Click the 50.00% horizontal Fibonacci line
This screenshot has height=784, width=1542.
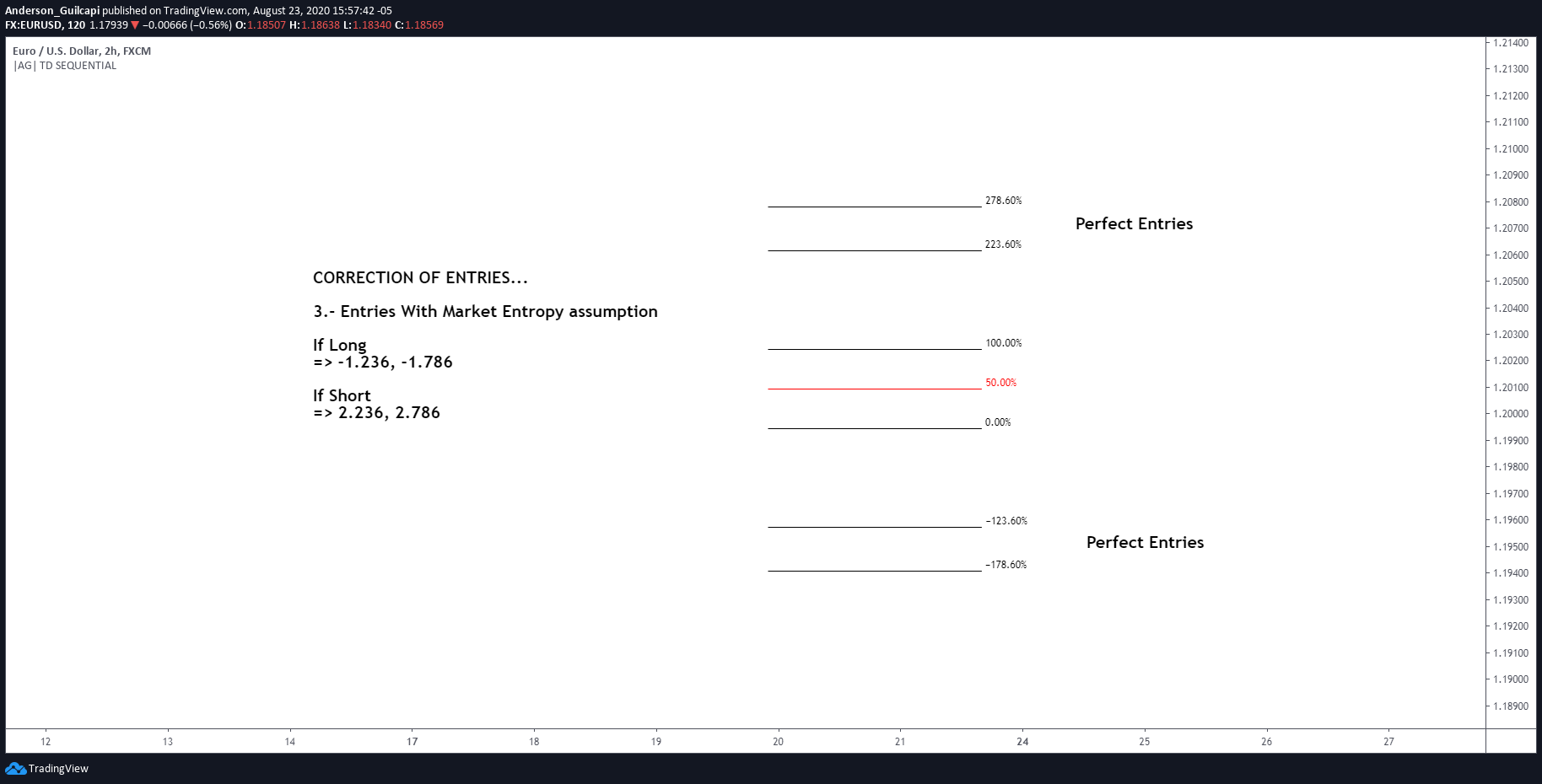[x=875, y=389]
